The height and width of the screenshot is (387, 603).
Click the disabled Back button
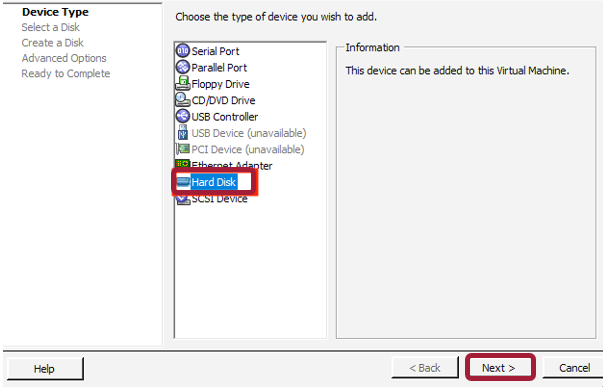(x=425, y=368)
